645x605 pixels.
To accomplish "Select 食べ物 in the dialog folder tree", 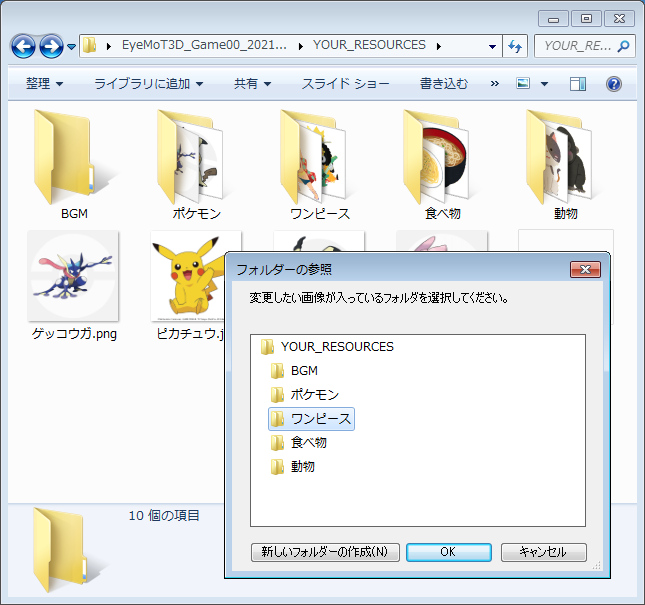I will point(299,443).
